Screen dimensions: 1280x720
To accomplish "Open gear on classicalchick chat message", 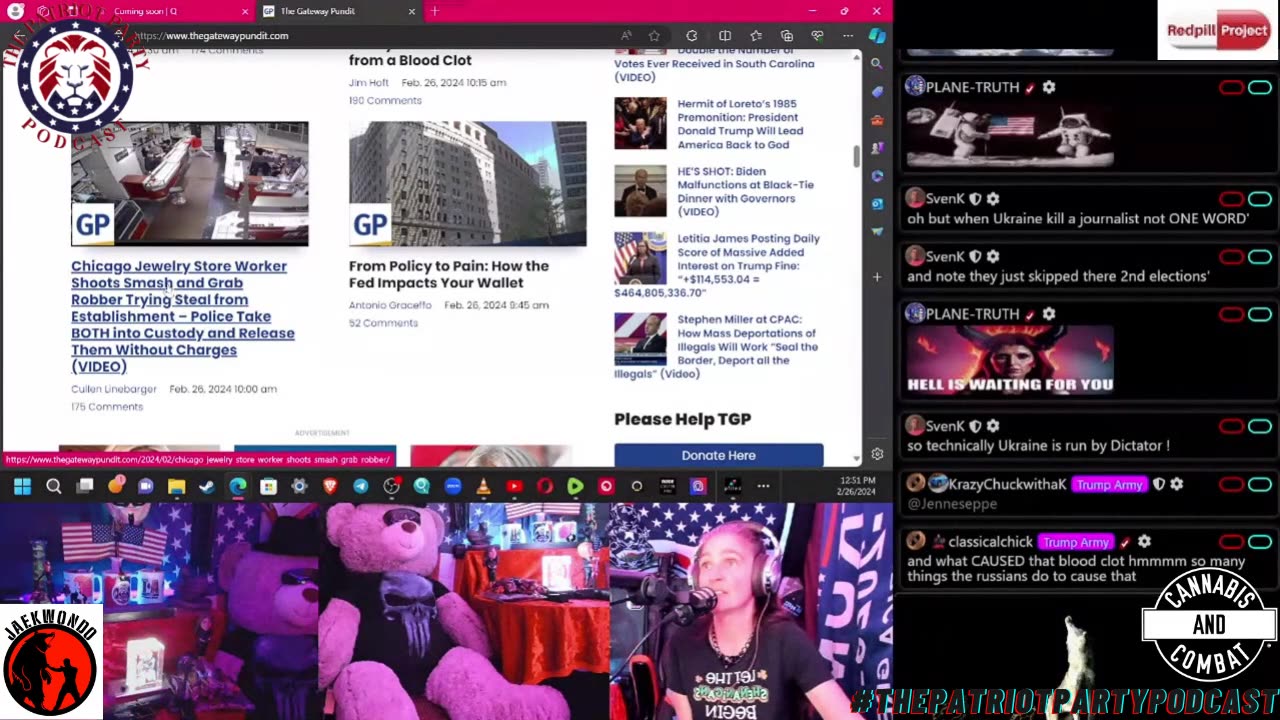I will click(1144, 542).
